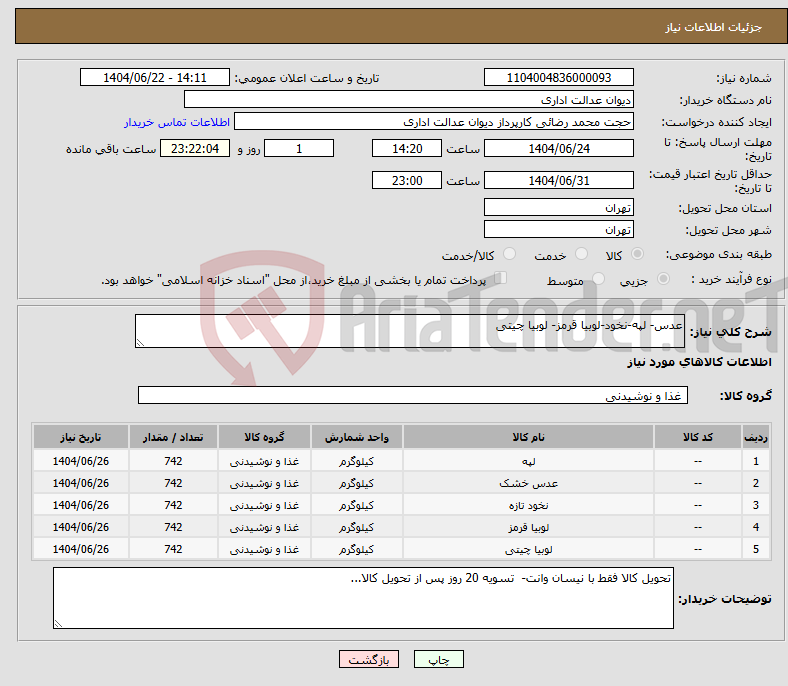
Task: Open the اطلاعات تماس خریدار link
Action: click(x=177, y=122)
